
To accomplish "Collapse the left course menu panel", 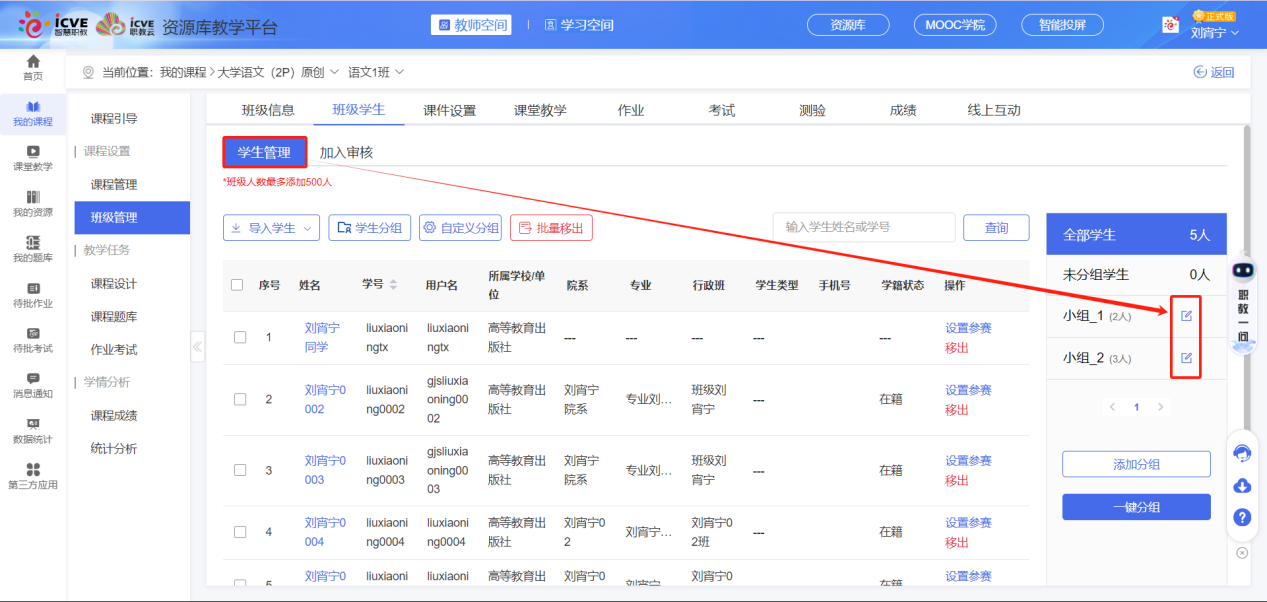I will (x=197, y=347).
